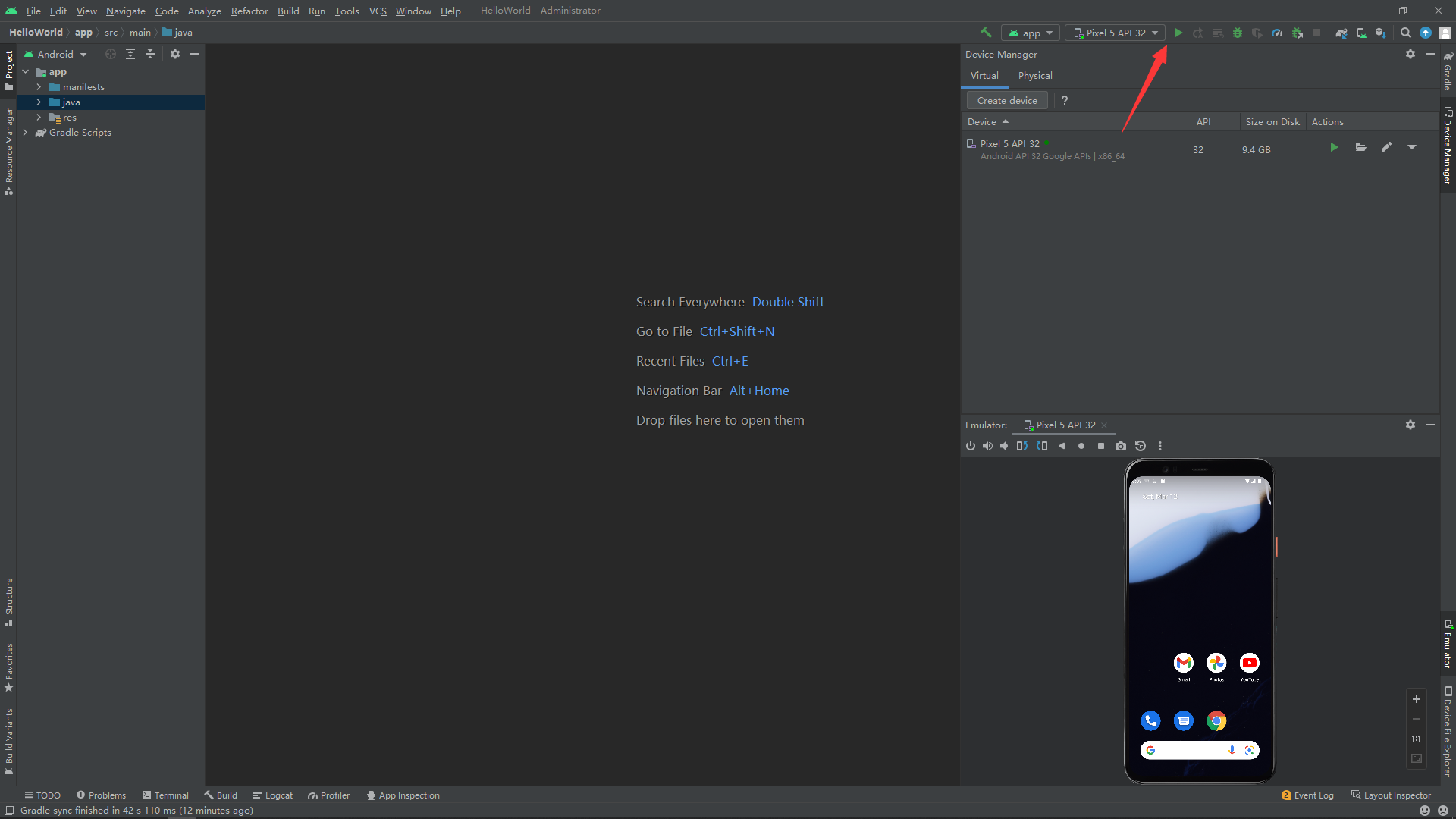Click the Stop running app icon

pyautogui.click(x=1318, y=32)
